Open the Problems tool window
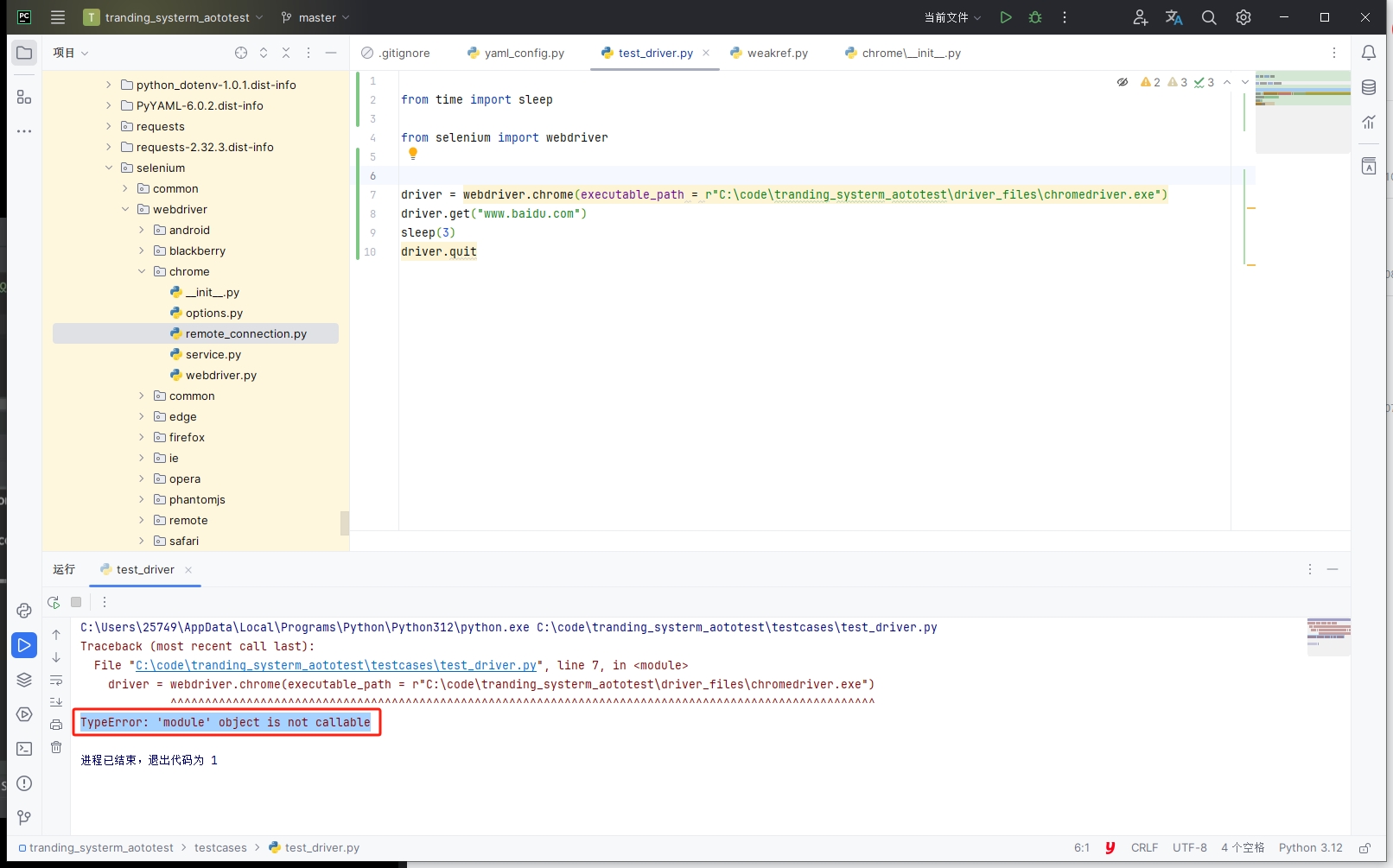Image resolution: width=1393 pixels, height=868 pixels. tap(24, 783)
